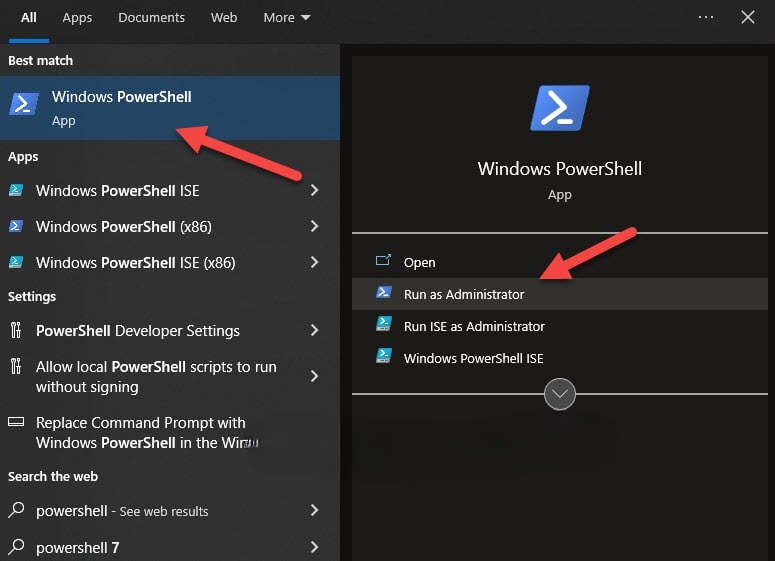Expand powershell web results arrow
Screen dimensions: 775x561
(x=314, y=510)
